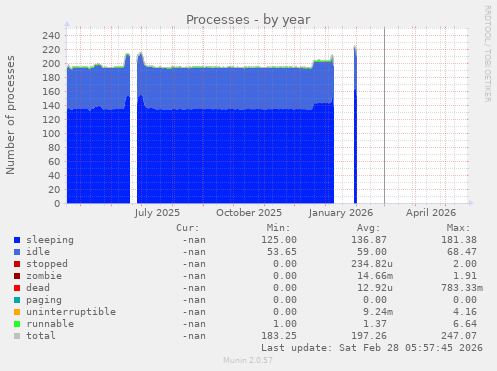Screen dimensions: 497x371
Task: Click the 'Max:' column header
Action: point(458,228)
